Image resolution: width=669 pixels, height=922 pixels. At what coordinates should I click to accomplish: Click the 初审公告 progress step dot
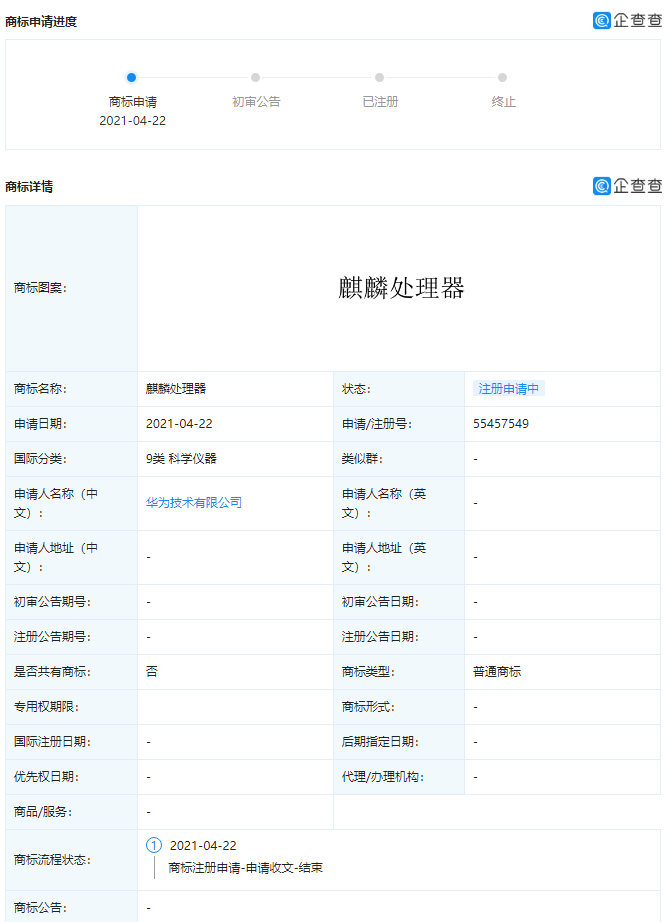coord(256,77)
